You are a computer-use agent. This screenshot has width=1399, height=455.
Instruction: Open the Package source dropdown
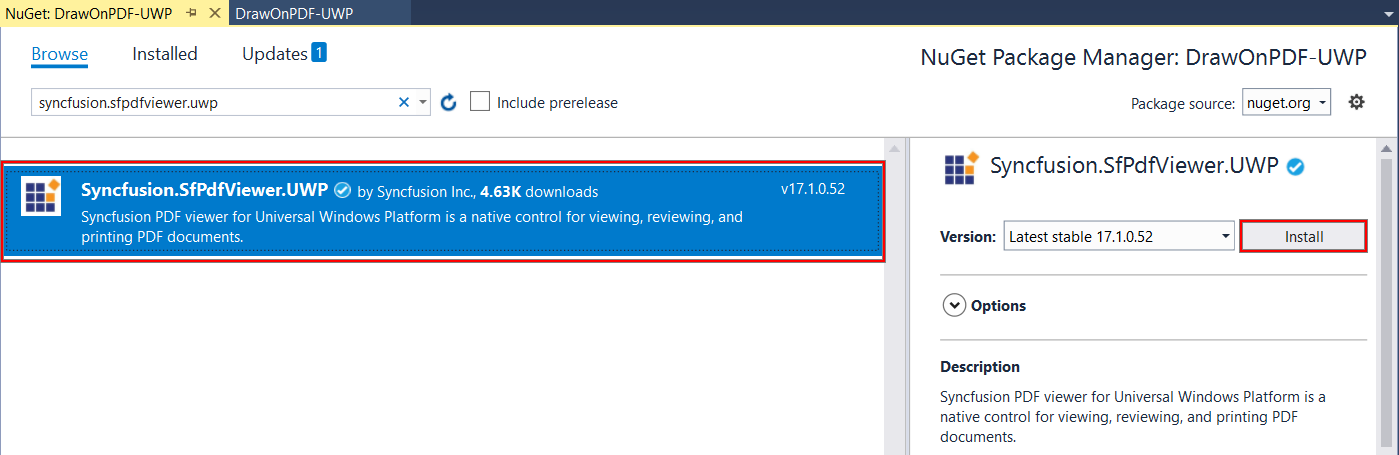(1286, 102)
